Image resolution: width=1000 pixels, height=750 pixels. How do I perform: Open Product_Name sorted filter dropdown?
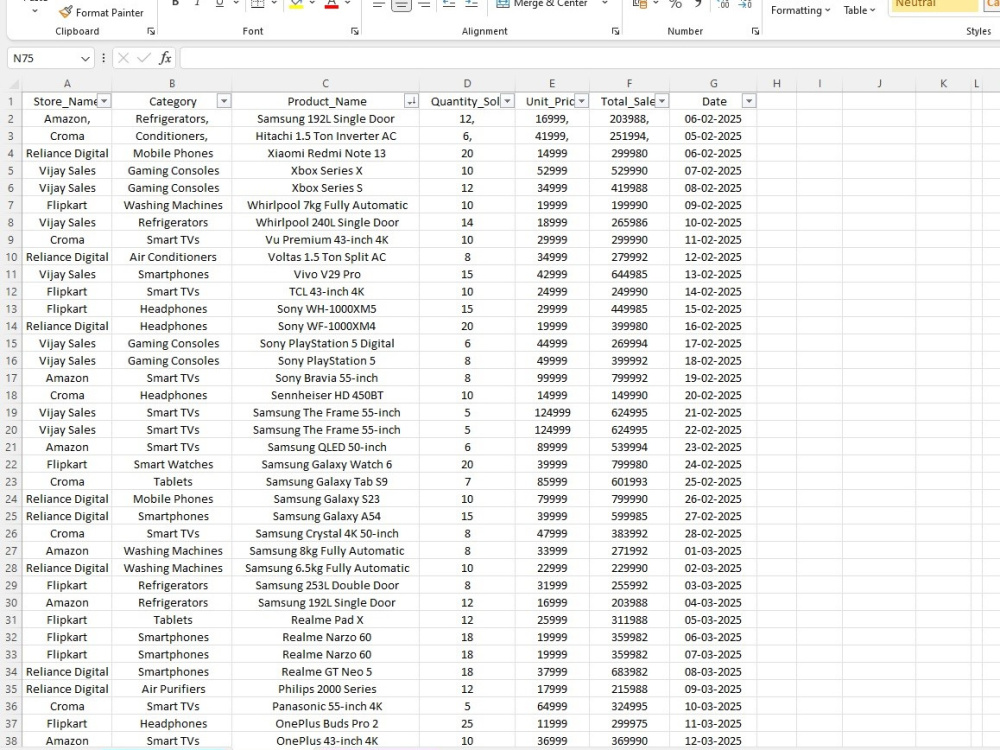411,101
